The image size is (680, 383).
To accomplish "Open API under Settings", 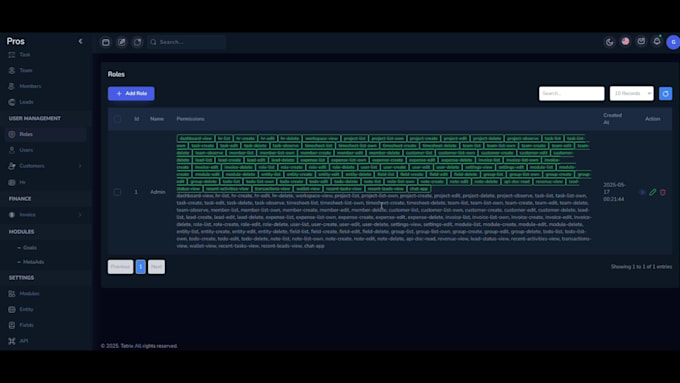I will (x=23, y=341).
